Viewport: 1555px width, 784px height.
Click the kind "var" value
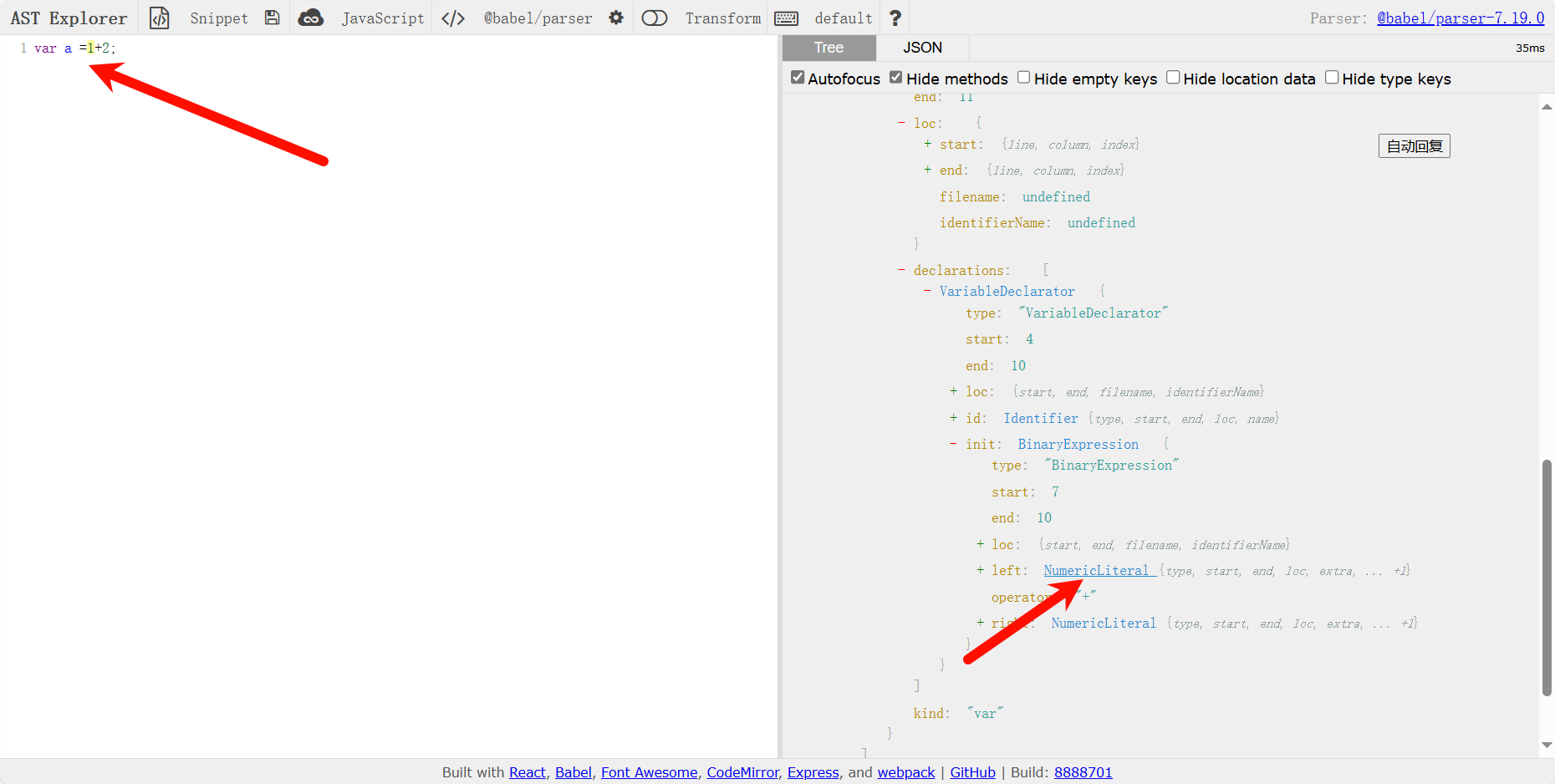coord(985,713)
